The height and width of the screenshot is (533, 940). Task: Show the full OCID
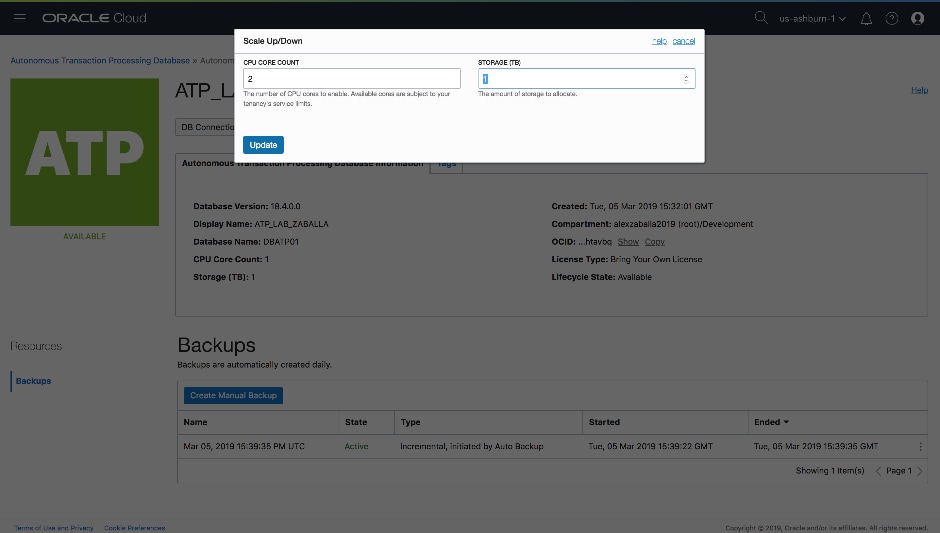point(628,242)
